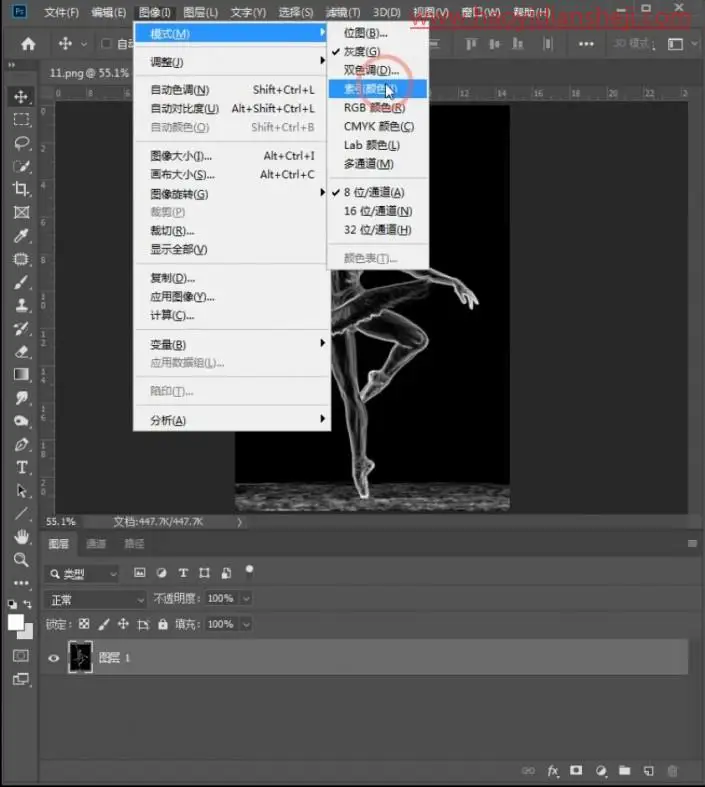This screenshot has width=705, height=787.
Task: Switch to the 路径 paths tab
Action: [x=134, y=544]
